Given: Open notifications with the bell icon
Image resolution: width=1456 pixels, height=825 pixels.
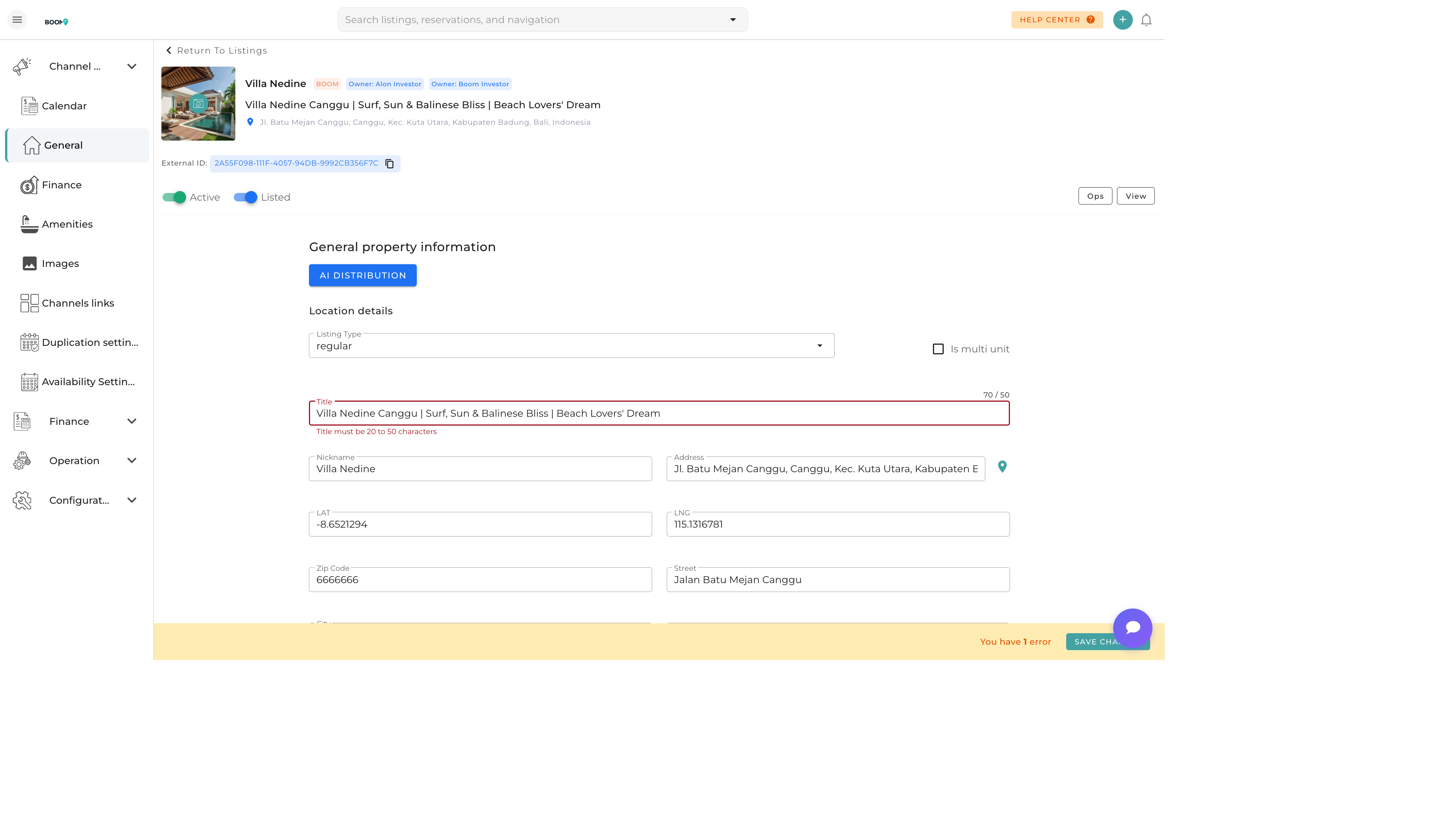Looking at the screenshot, I should (1146, 20).
